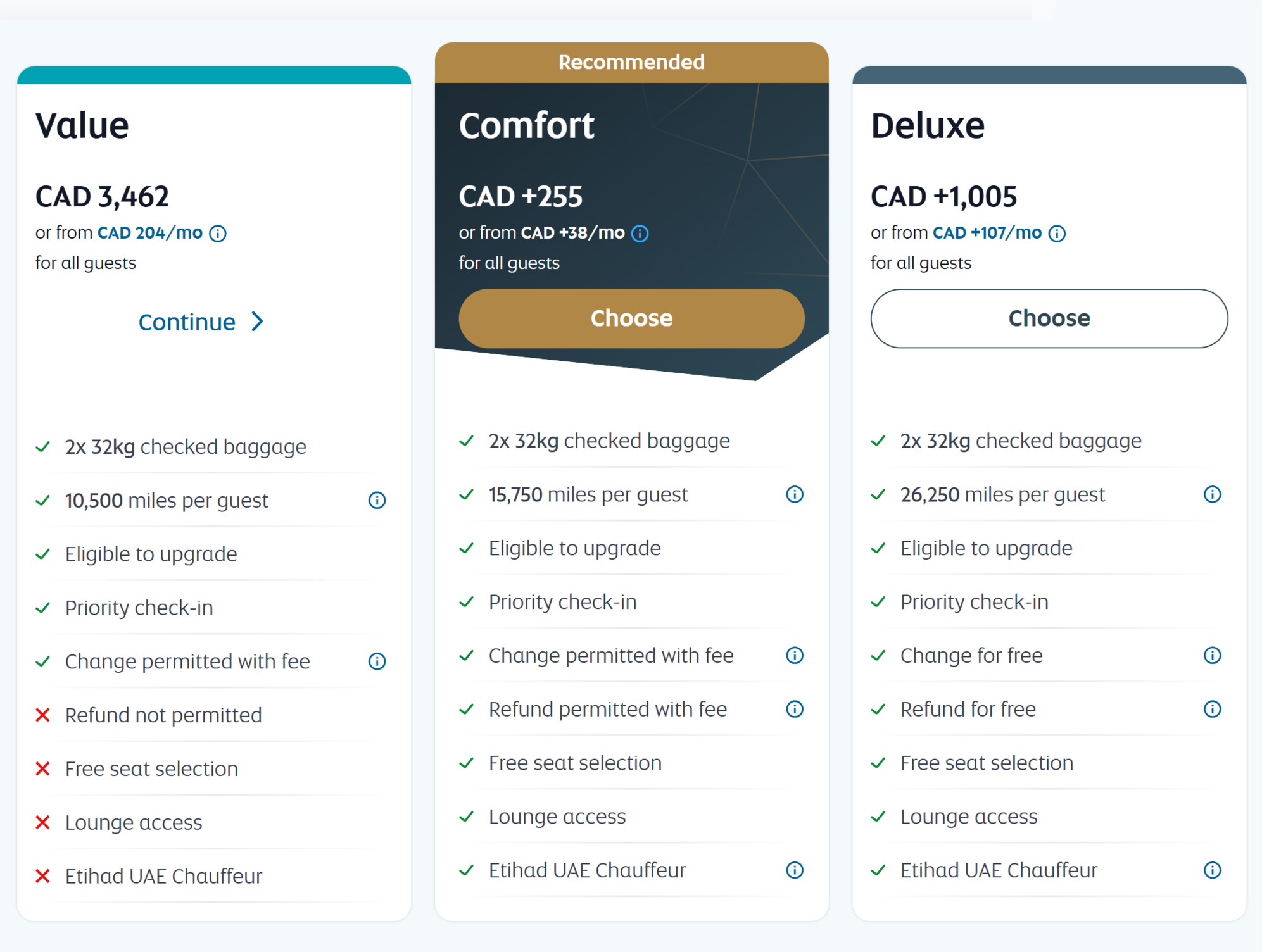View info on Deluxe Refund for free
The image size is (1262, 952).
click(x=1212, y=709)
